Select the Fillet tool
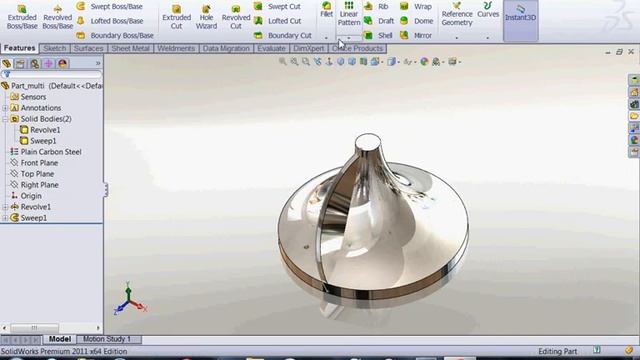640x360 pixels. [326, 10]
